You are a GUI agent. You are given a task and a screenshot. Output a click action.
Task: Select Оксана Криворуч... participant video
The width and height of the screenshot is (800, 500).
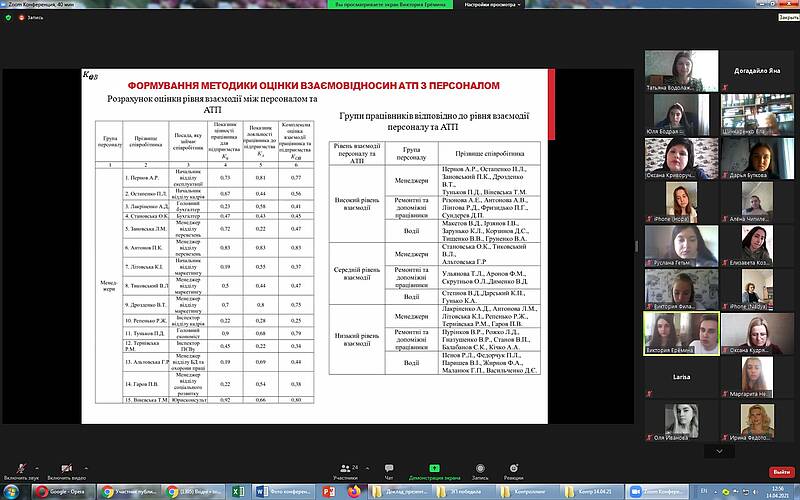pos(681,158)
